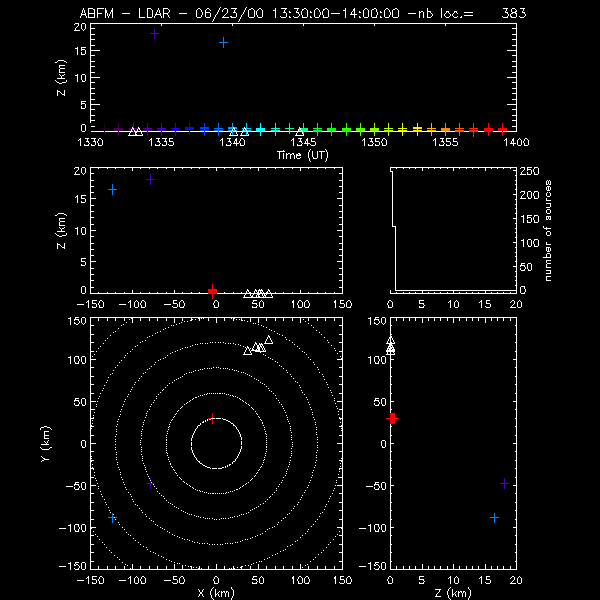Select the 'X (km)' axis label
Image resolution: width=600 pixels, height=600 pixels.
216,593
